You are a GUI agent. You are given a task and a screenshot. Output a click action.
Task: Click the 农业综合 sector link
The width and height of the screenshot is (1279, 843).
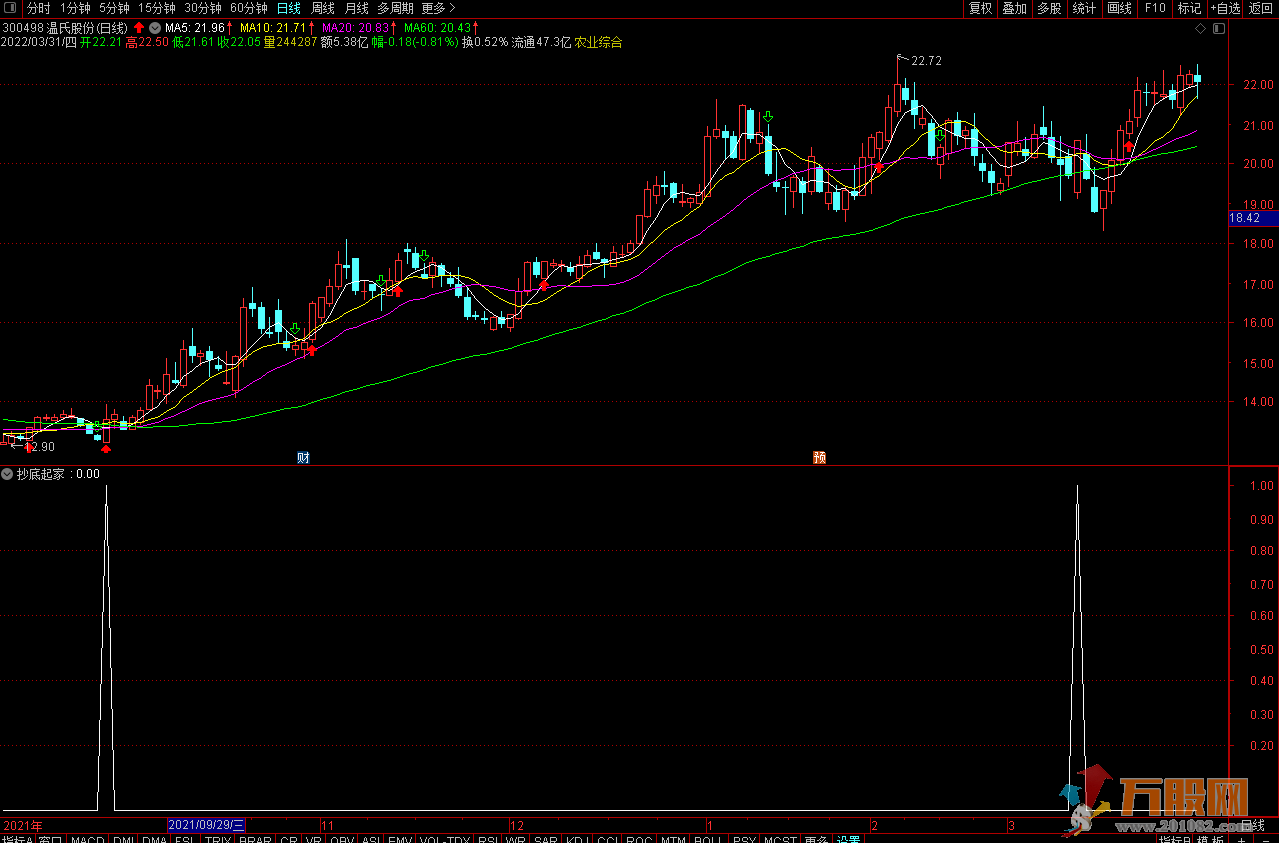[x=598, y=42]
